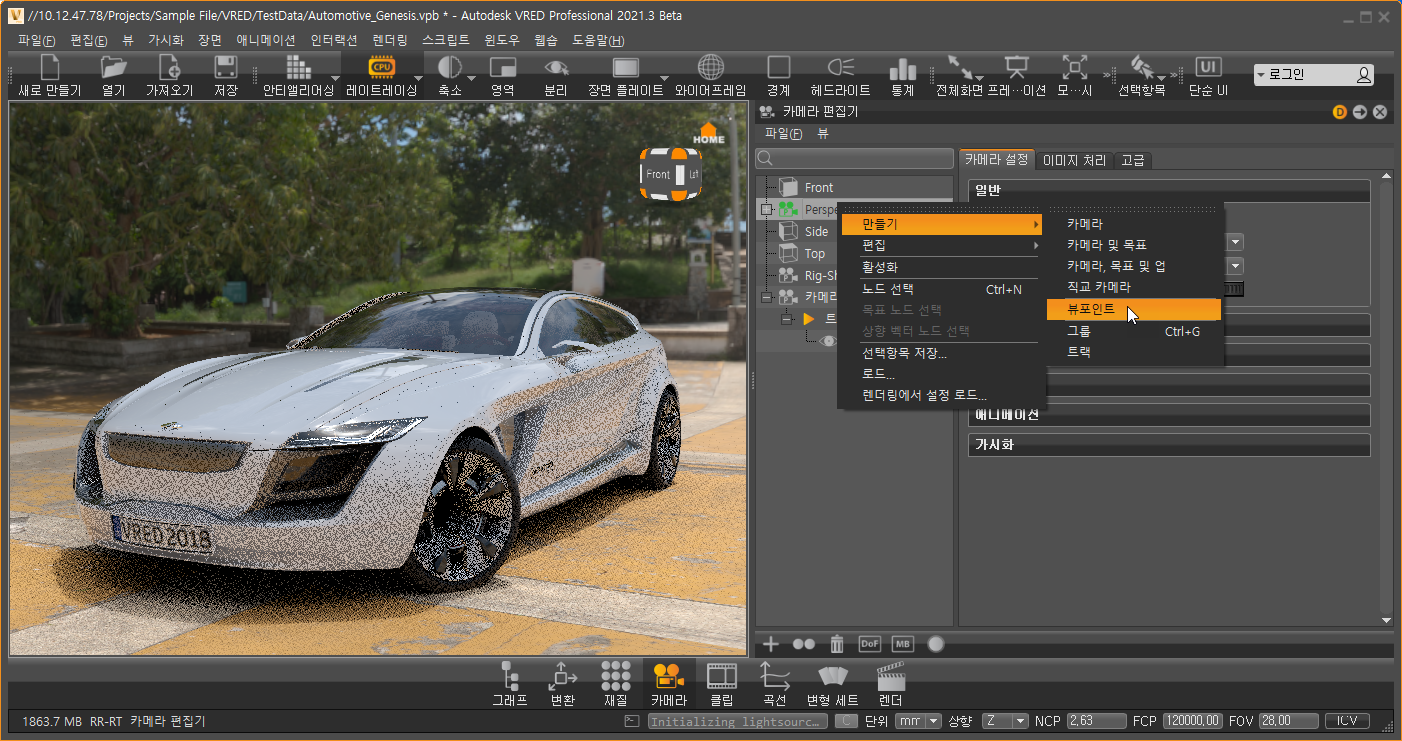Open the Curve editor icon
This screenshot has width=1402, height=741.
[774, 677]
